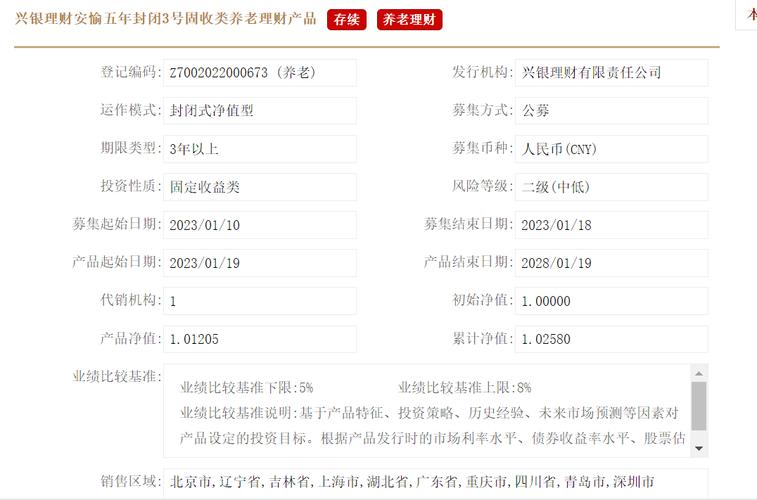Viewport: 757px width, 500px height.
Task: Click the 初始净值 field 1.00000
Action: coord(611,301)
